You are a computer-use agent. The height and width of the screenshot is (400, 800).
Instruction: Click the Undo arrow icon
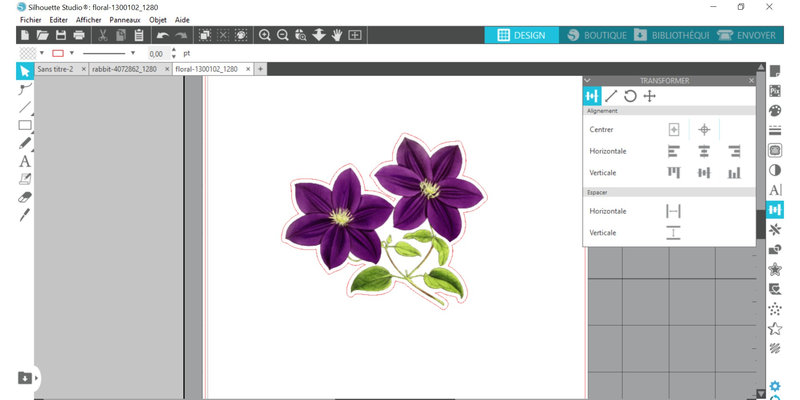coord(163,35)
